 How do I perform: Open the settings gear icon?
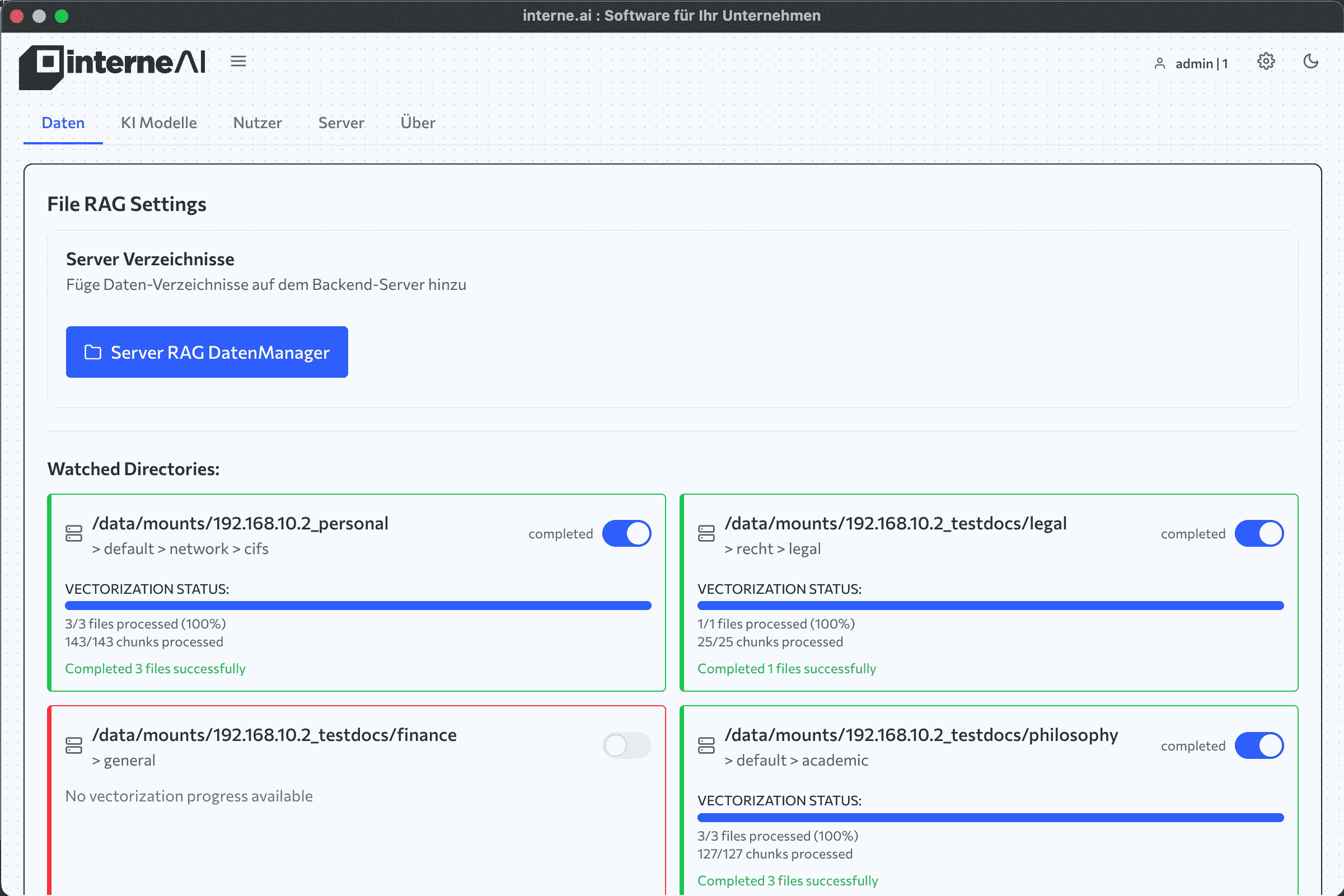1266,61
